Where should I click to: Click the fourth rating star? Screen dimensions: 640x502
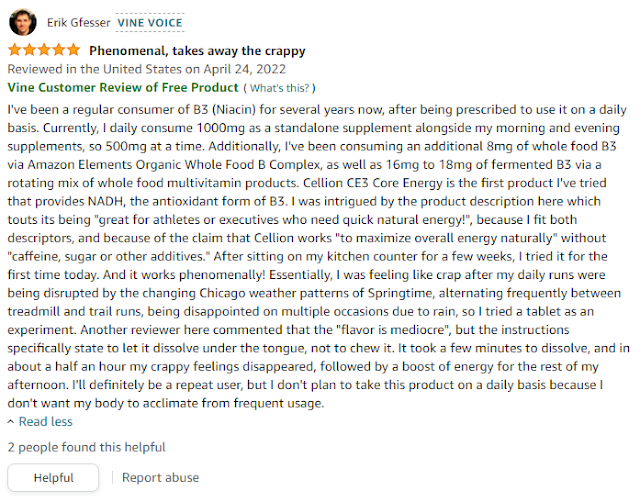click(59, 49)
